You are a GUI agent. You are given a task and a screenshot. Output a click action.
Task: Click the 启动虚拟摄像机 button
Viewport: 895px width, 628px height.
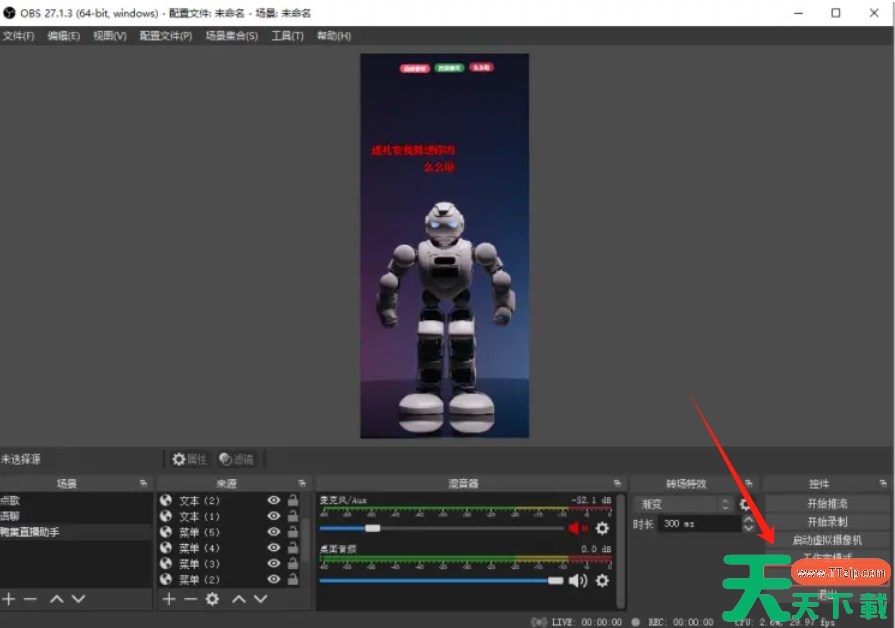(827, 539)
